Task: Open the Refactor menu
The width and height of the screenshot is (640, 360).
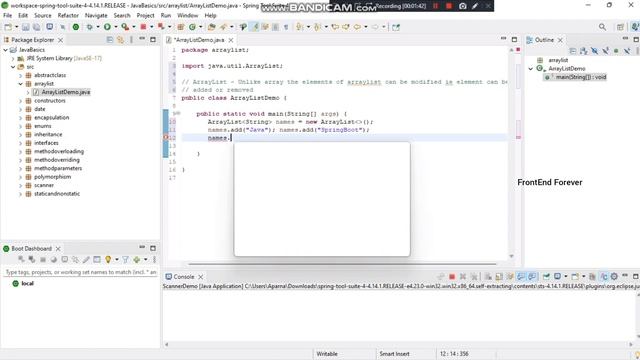Action: point(68,16)
